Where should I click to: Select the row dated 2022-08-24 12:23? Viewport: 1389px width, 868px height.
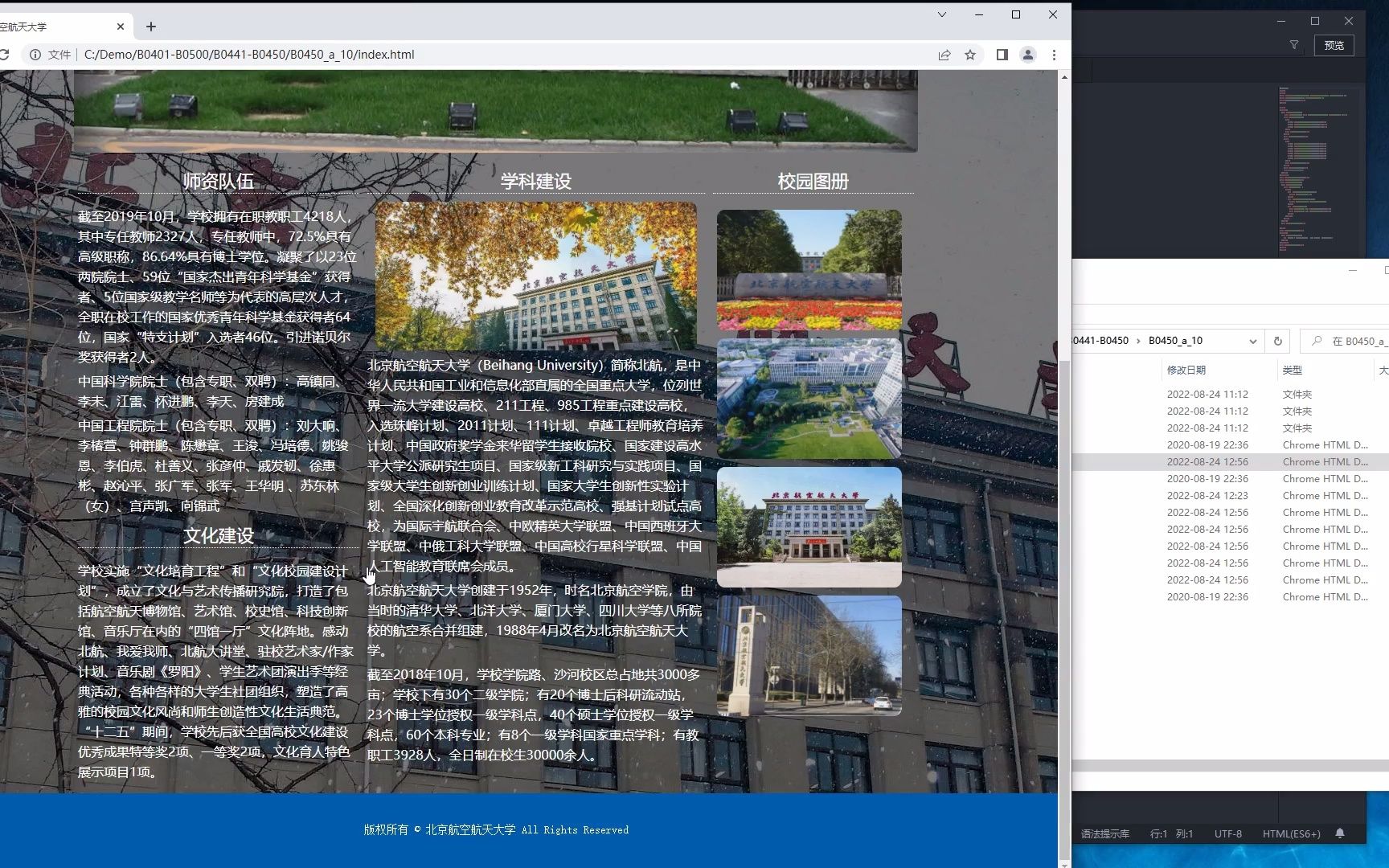point(1230,496)
